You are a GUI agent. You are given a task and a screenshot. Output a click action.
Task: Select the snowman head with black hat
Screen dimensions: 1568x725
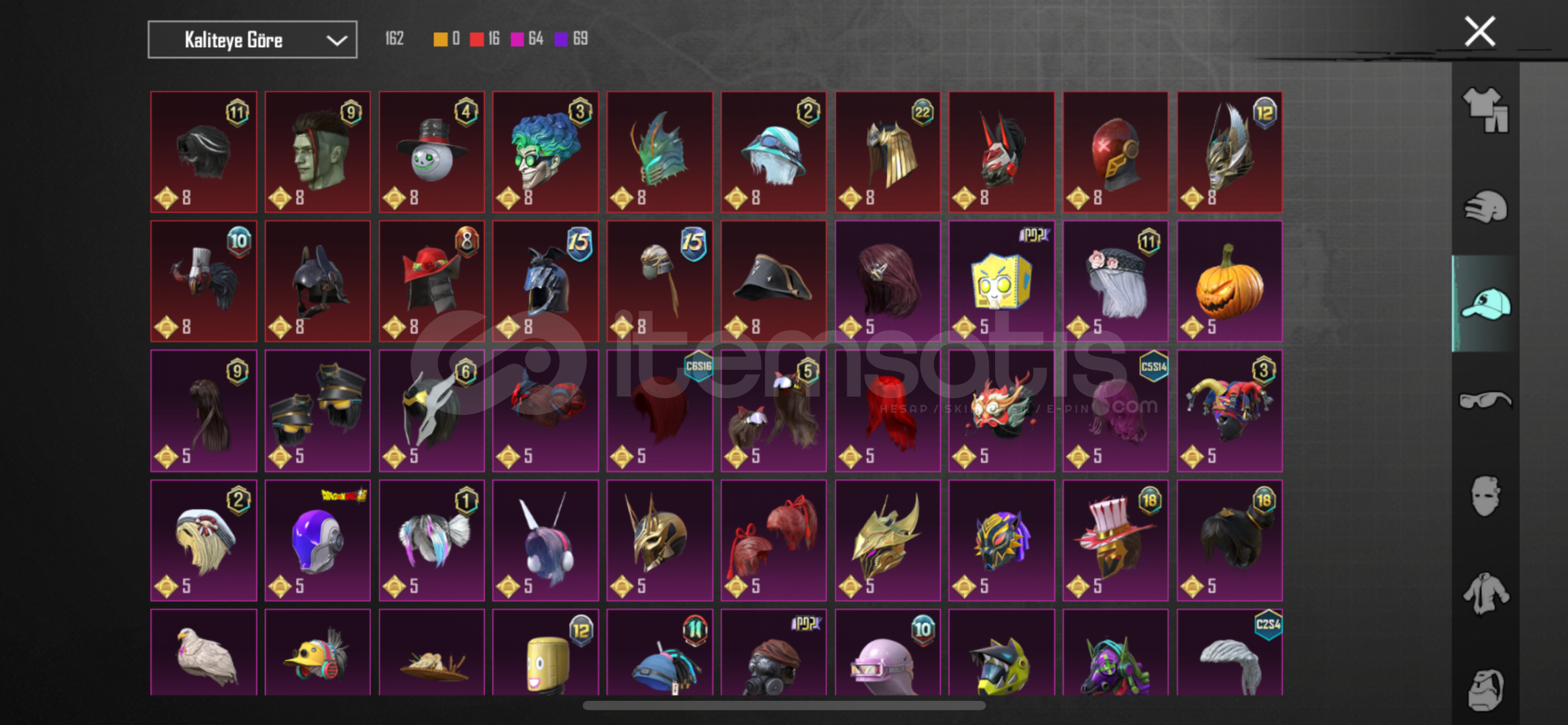tap(431, 152)
